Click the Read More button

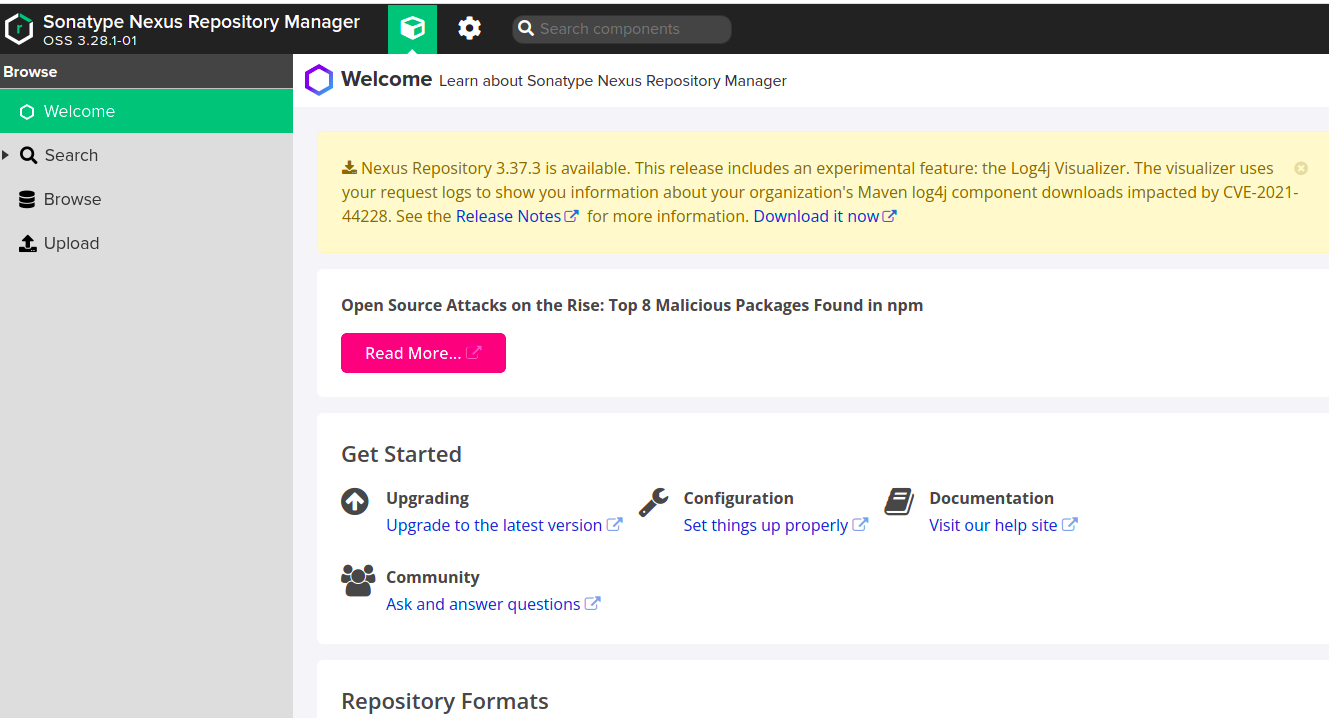(423, 352)
